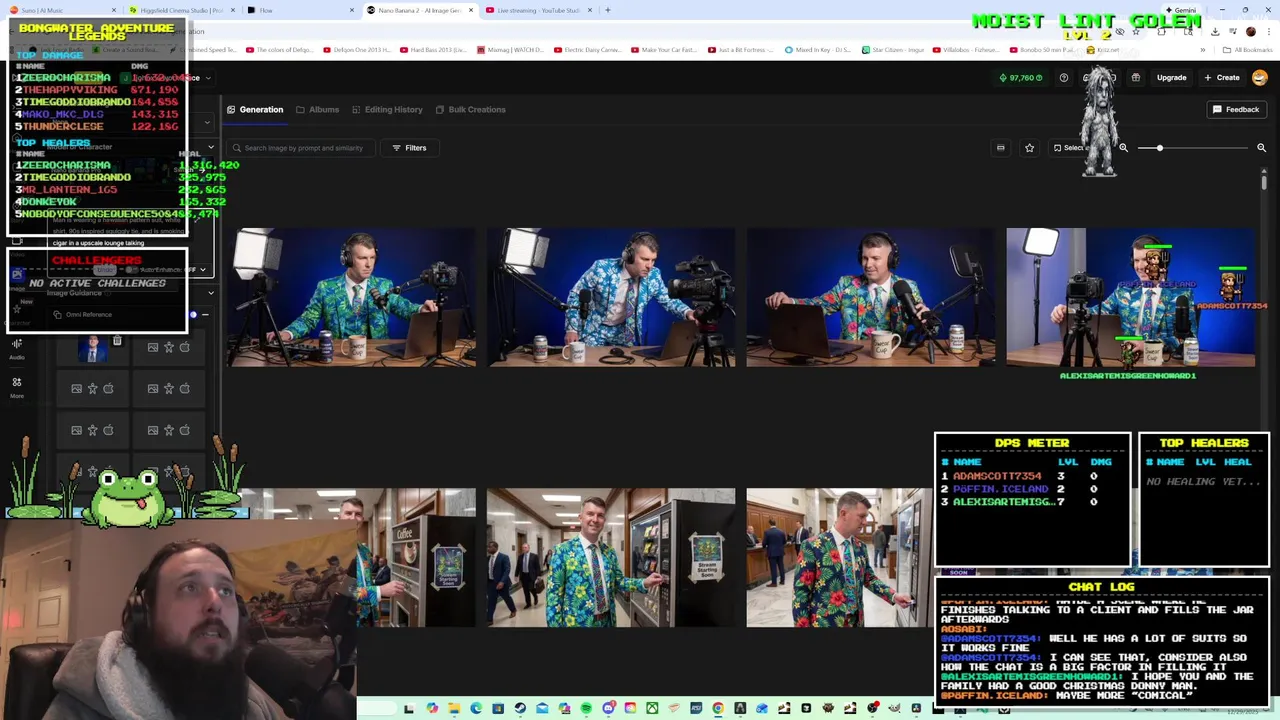Viewport: 1280px width, 720px height.
Task: Collapse the Image Guidance section chevron
Action: click(210, 293)
